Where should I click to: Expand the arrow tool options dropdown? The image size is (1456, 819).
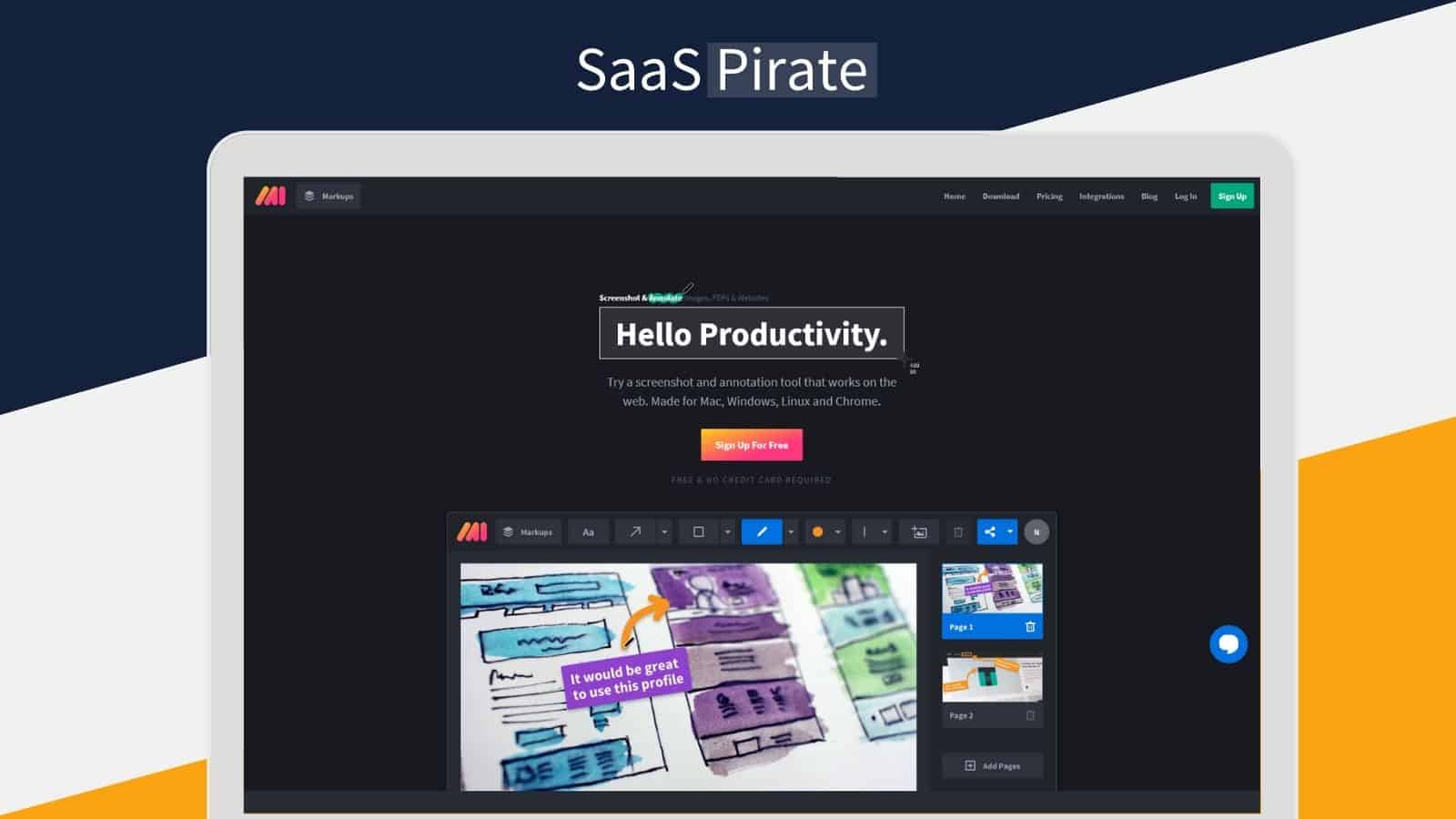point(664,531)
